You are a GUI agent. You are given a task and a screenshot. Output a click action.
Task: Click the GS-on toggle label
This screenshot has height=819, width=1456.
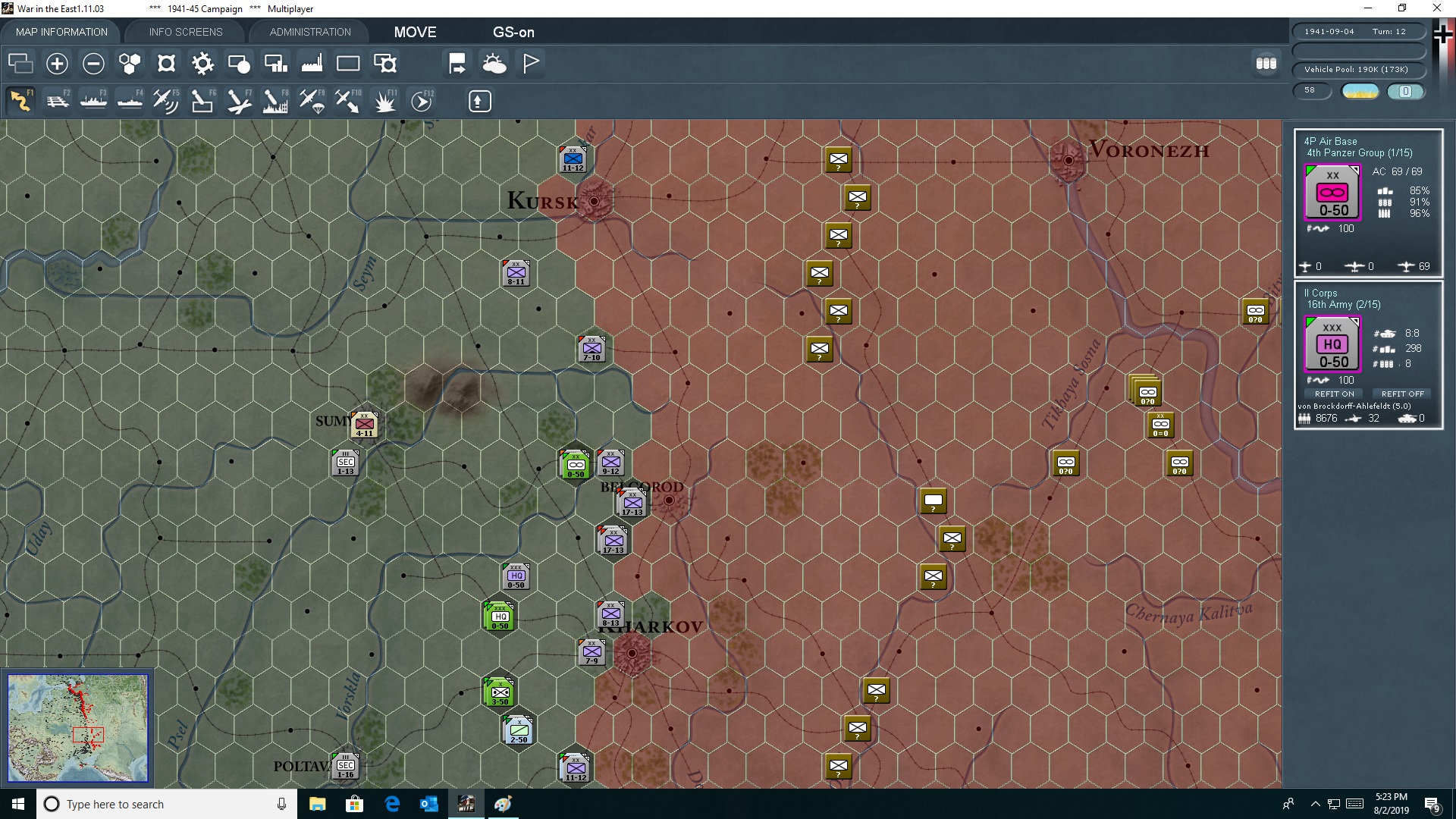(514, 32)
